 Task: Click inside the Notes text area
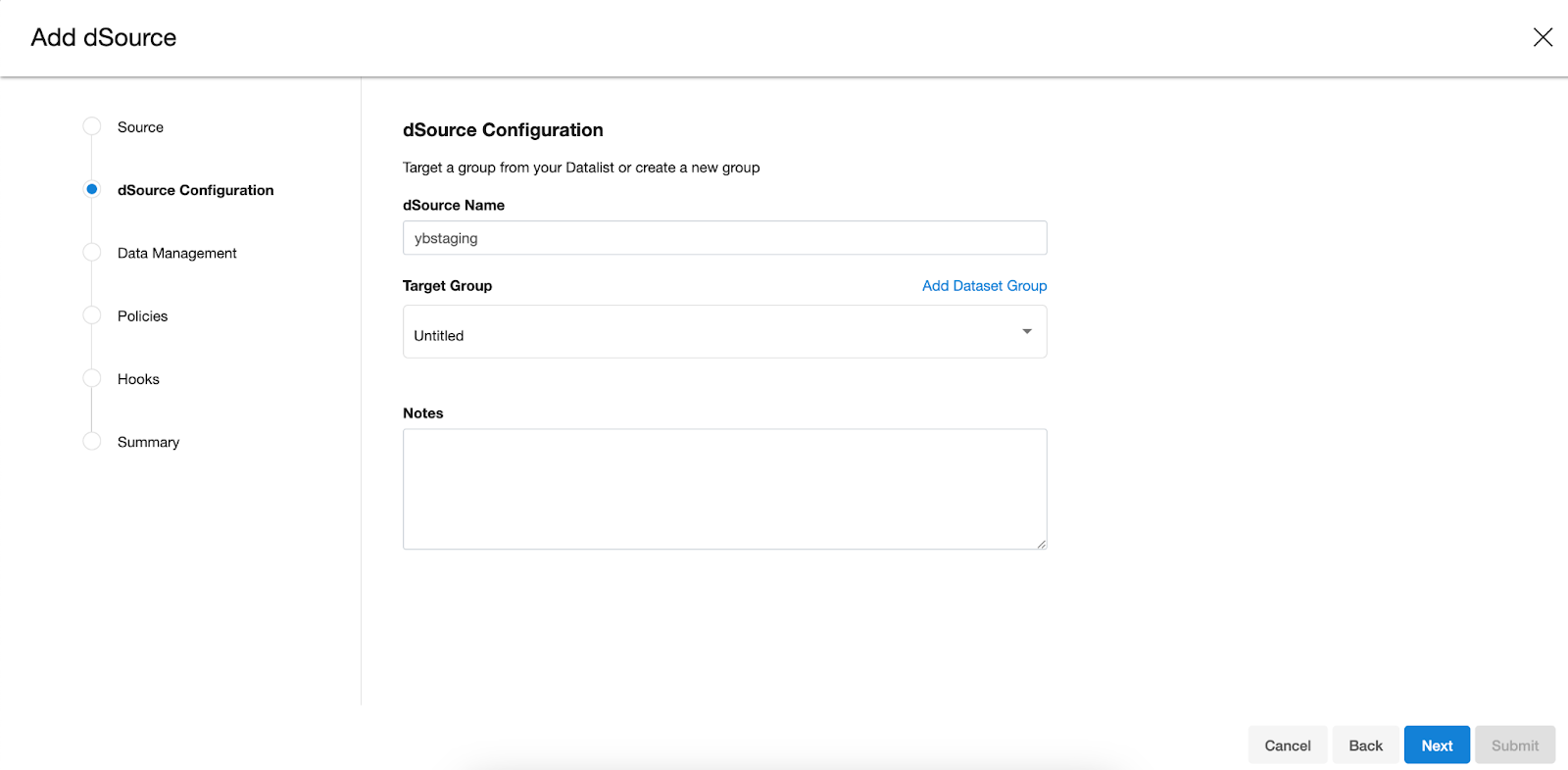click(724, 488)
